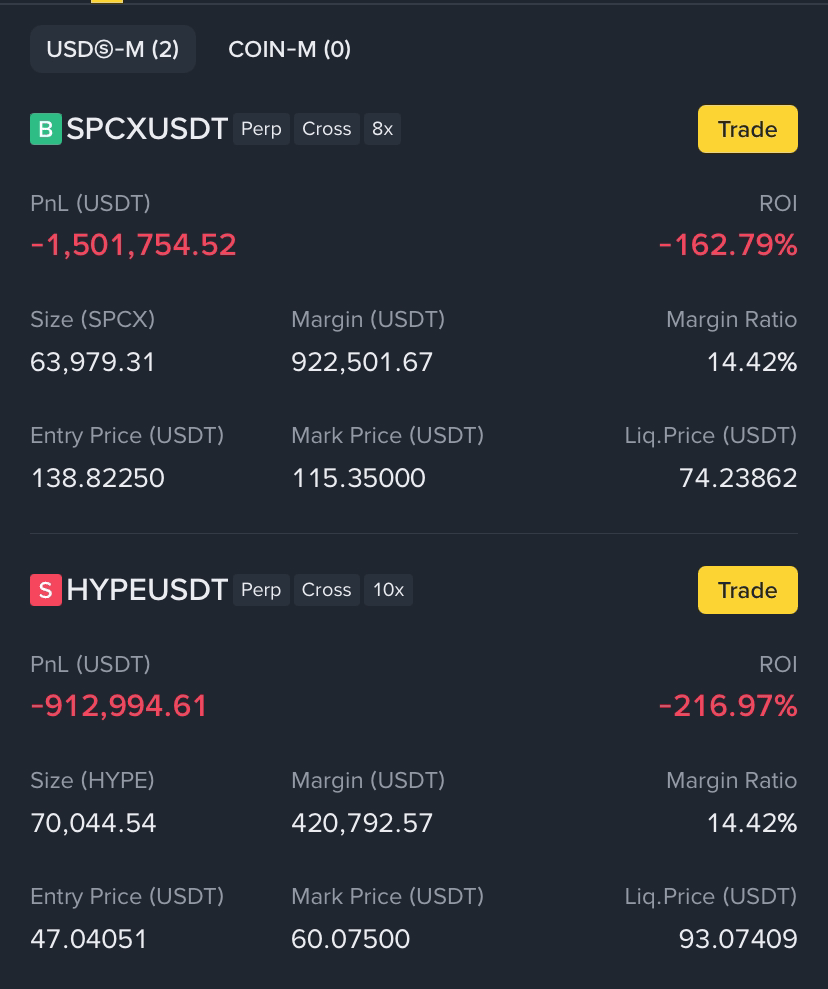Select the 8x leverage tag on SPCXUSDT
828x989 pixels.
pyautogui.click(x=382, y=129)
